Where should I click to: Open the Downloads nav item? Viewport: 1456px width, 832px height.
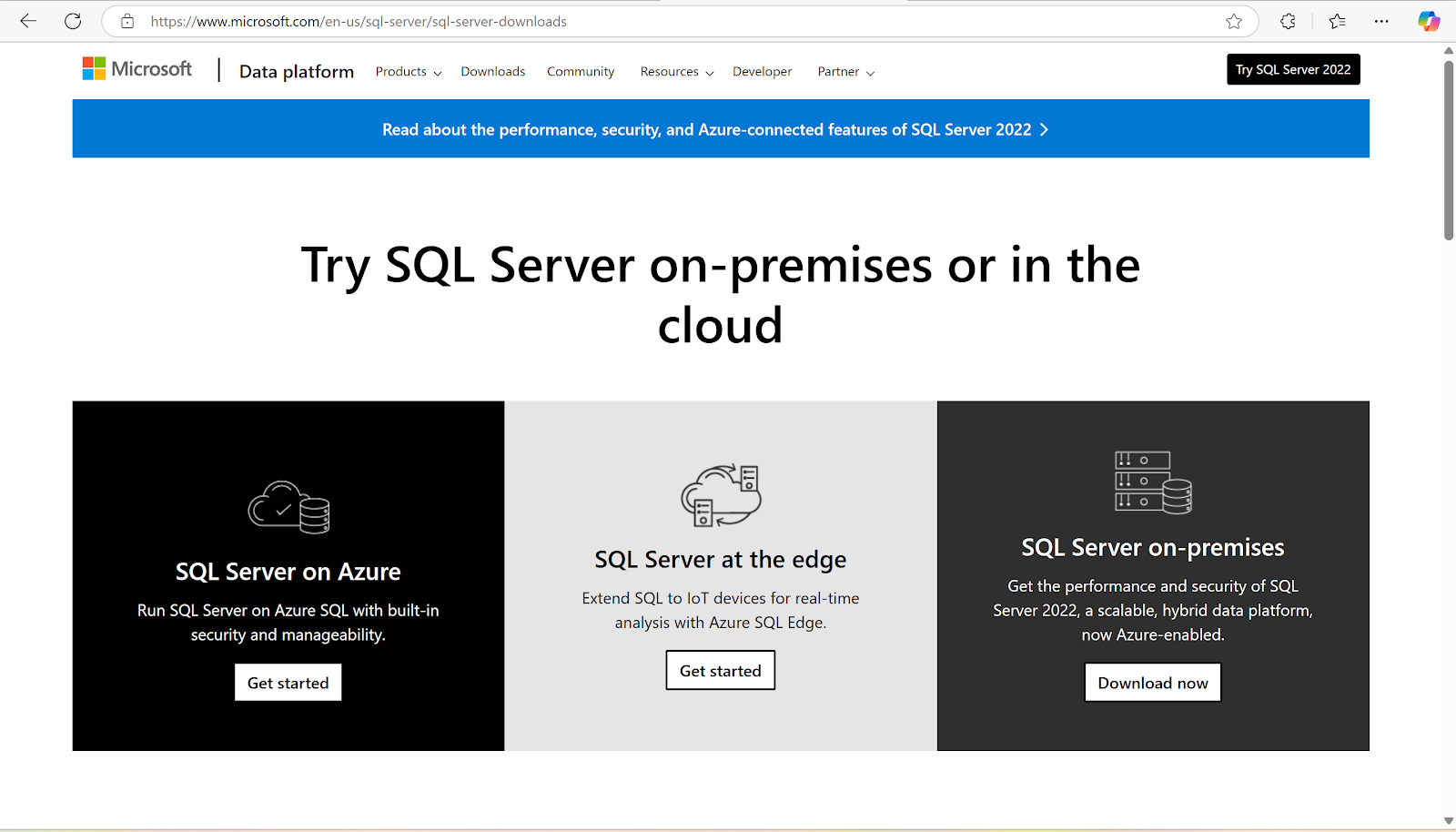click(493, 72)
